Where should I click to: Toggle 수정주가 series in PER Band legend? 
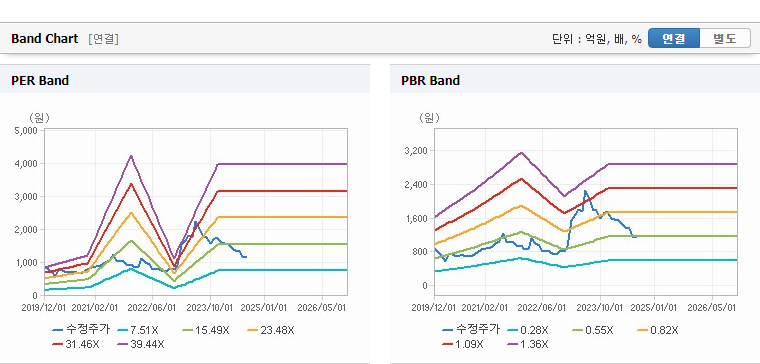coord(81,330)
